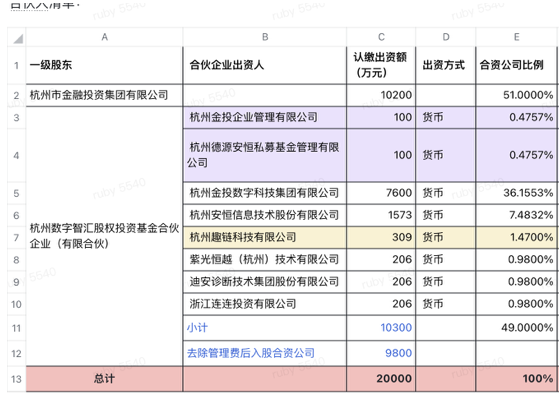
Task: Select cell with value 7600
Action: tap(381, 193)
